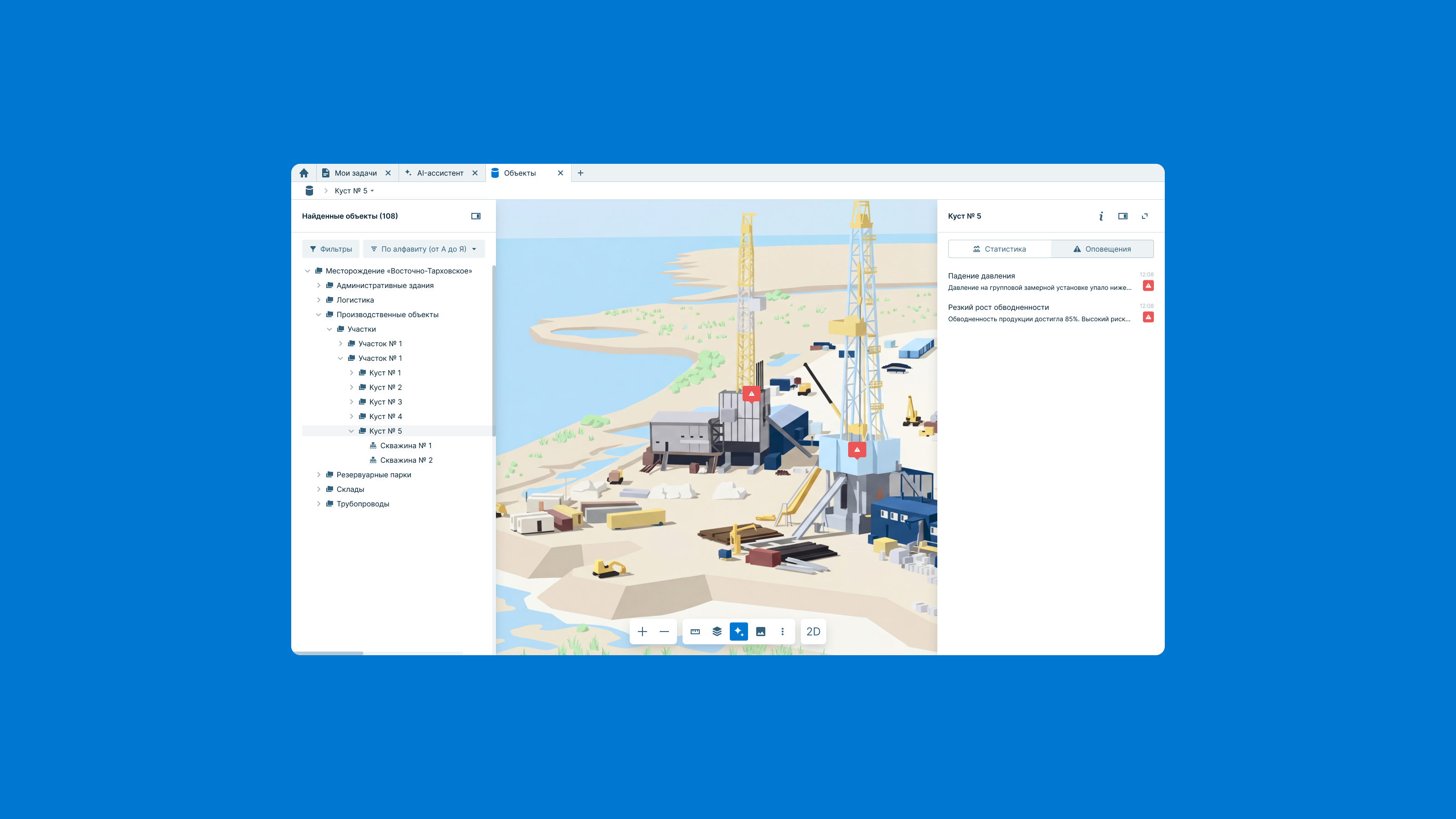Click the zoom in plus button
Screen dimensions: 1456x819
click(x=642, y=632)
